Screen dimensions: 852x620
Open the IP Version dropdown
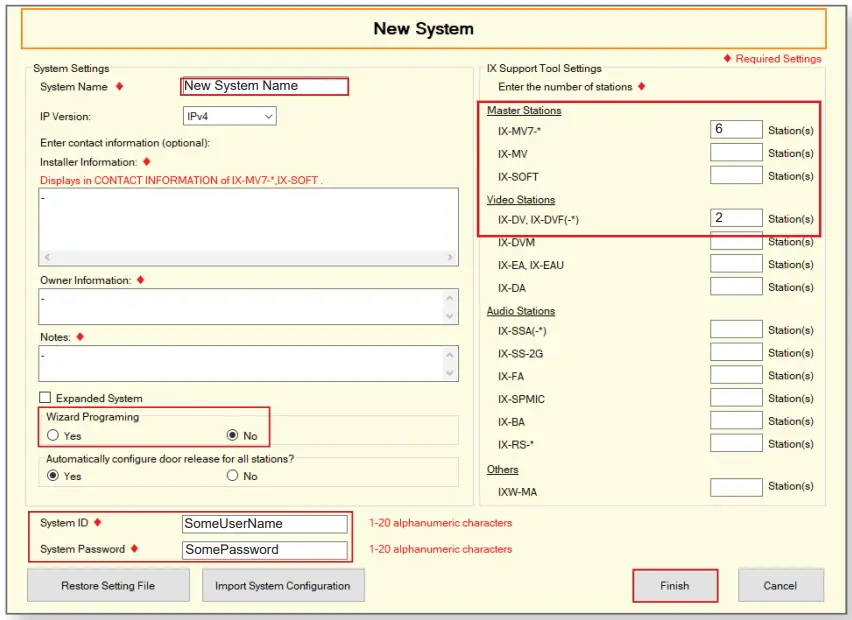229,117
